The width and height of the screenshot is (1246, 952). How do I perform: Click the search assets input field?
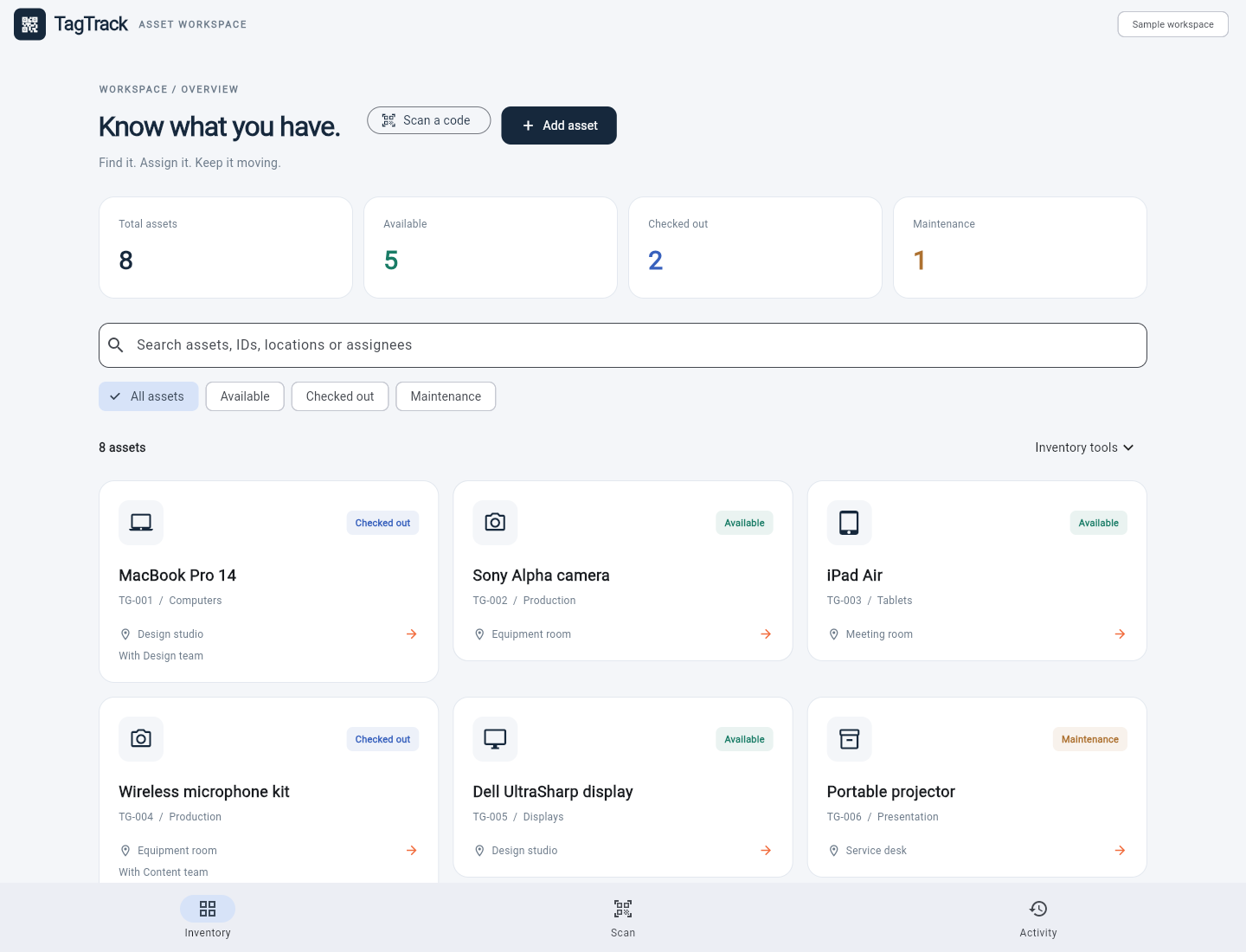tap(623, 345)
